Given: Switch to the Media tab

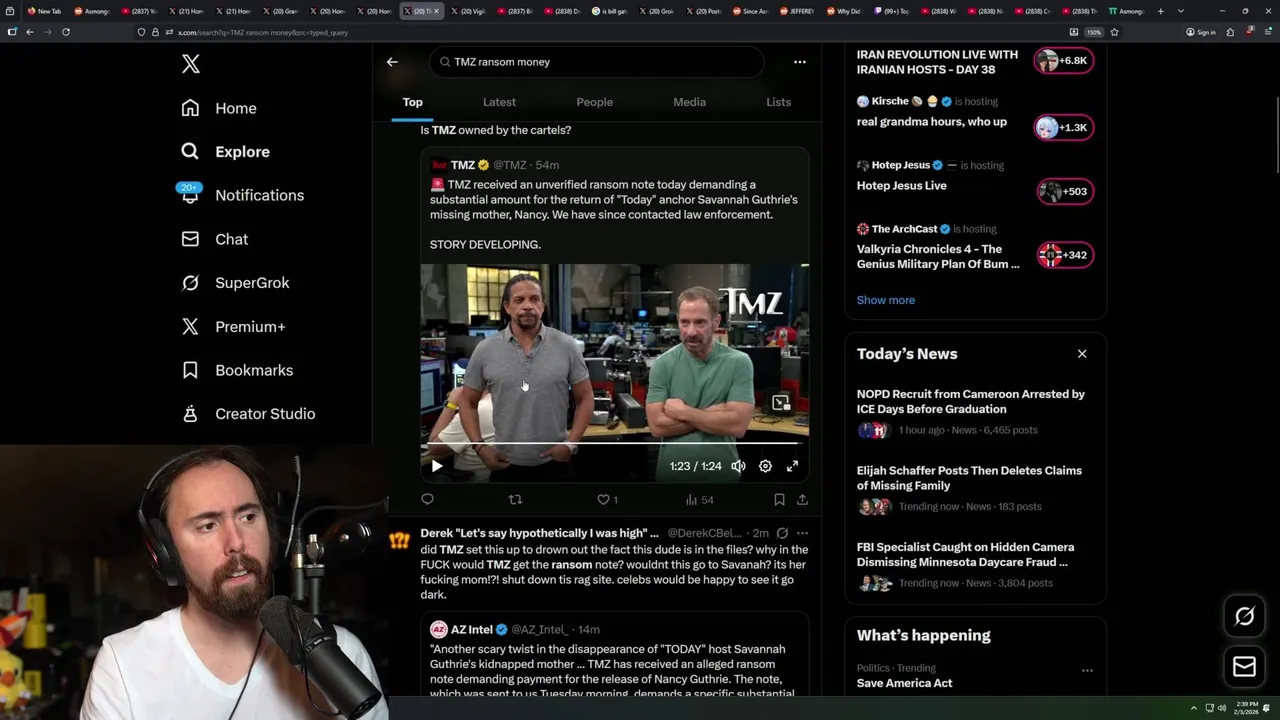Looking at the screenshot, I should tap(689, 102).
